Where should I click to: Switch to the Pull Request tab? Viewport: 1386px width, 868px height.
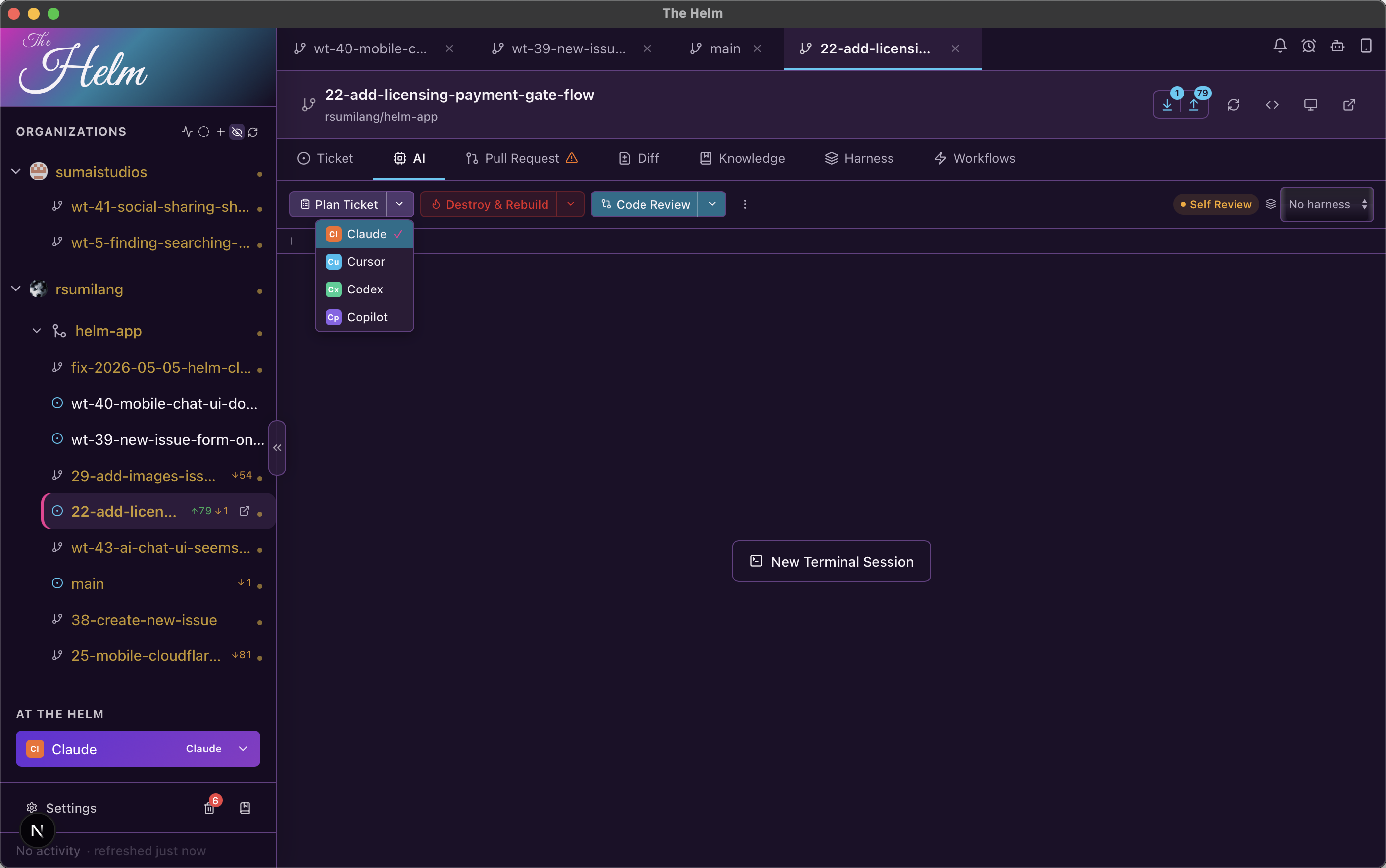coord(522,158)
